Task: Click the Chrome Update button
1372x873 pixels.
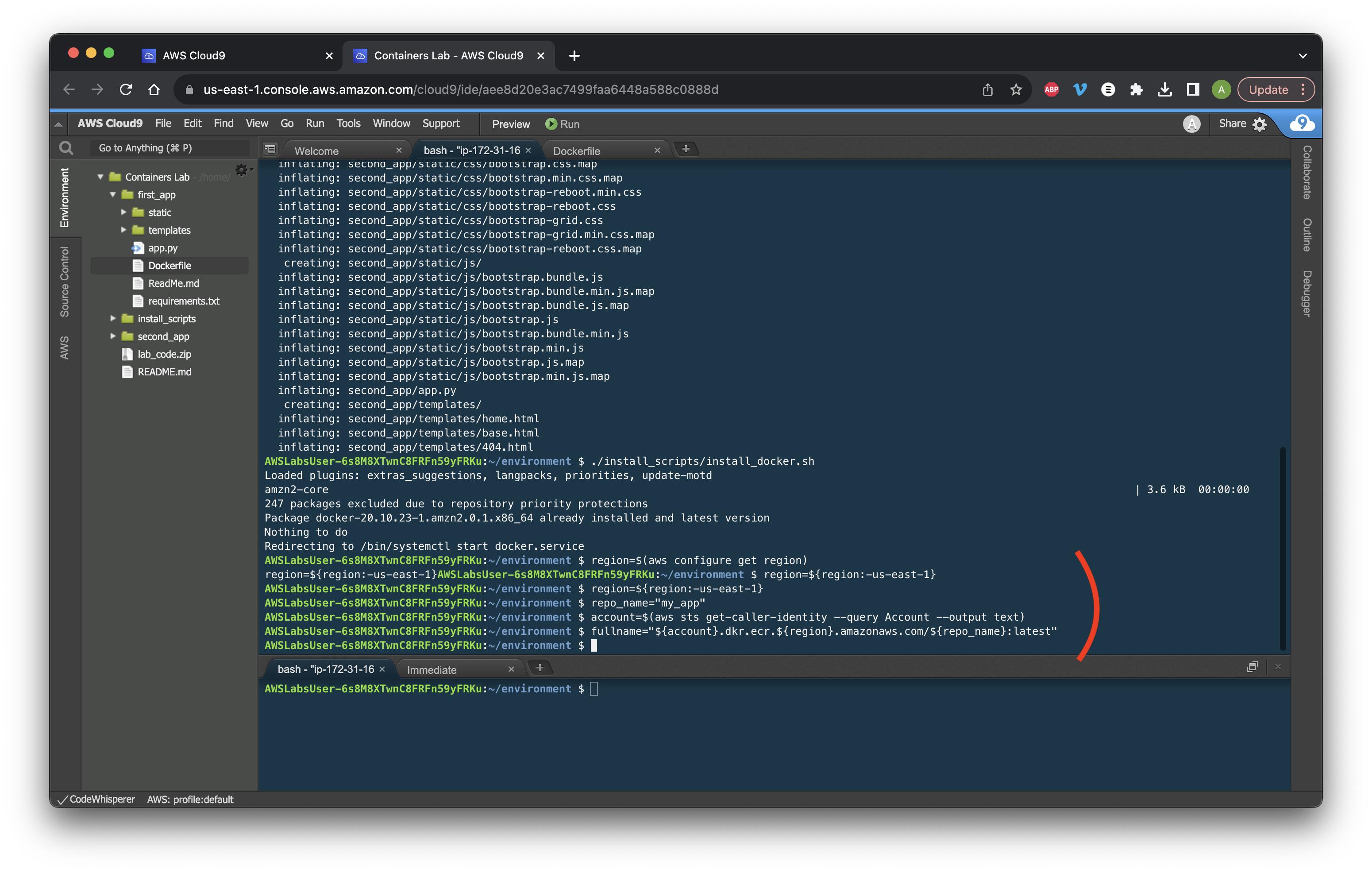Action: (1276, 89)
